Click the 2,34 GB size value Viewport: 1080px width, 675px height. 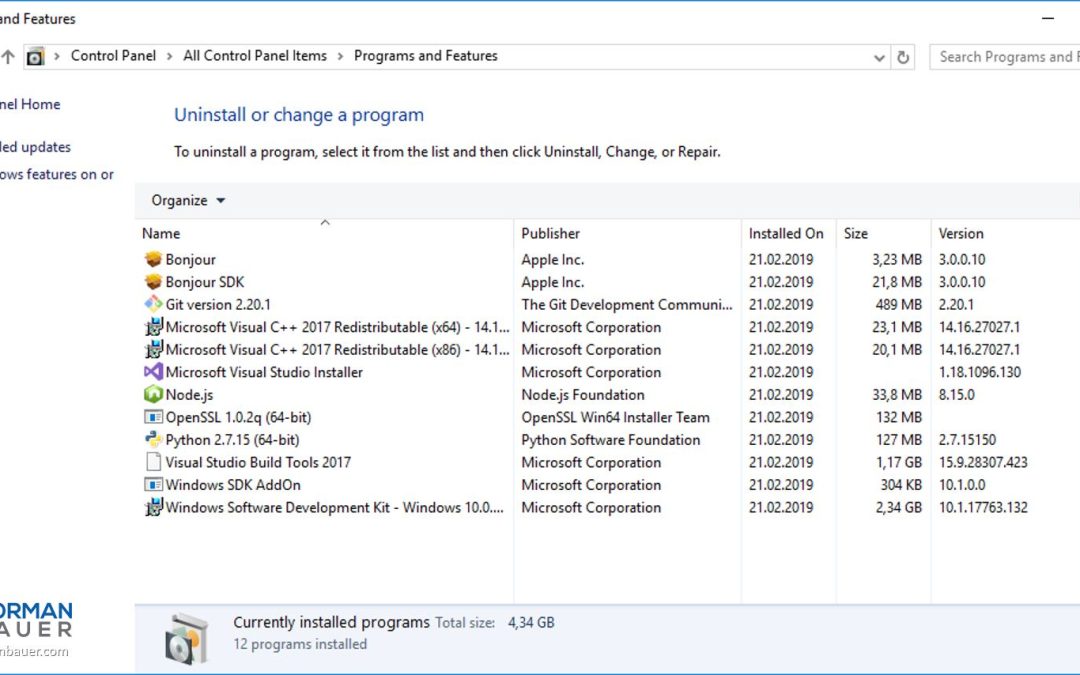899,508
